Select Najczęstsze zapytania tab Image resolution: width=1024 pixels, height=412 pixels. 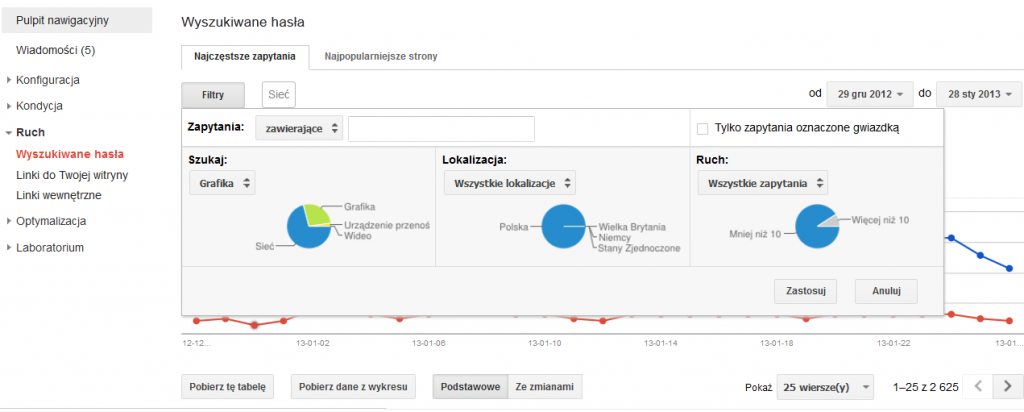click(x=244, y=57)
